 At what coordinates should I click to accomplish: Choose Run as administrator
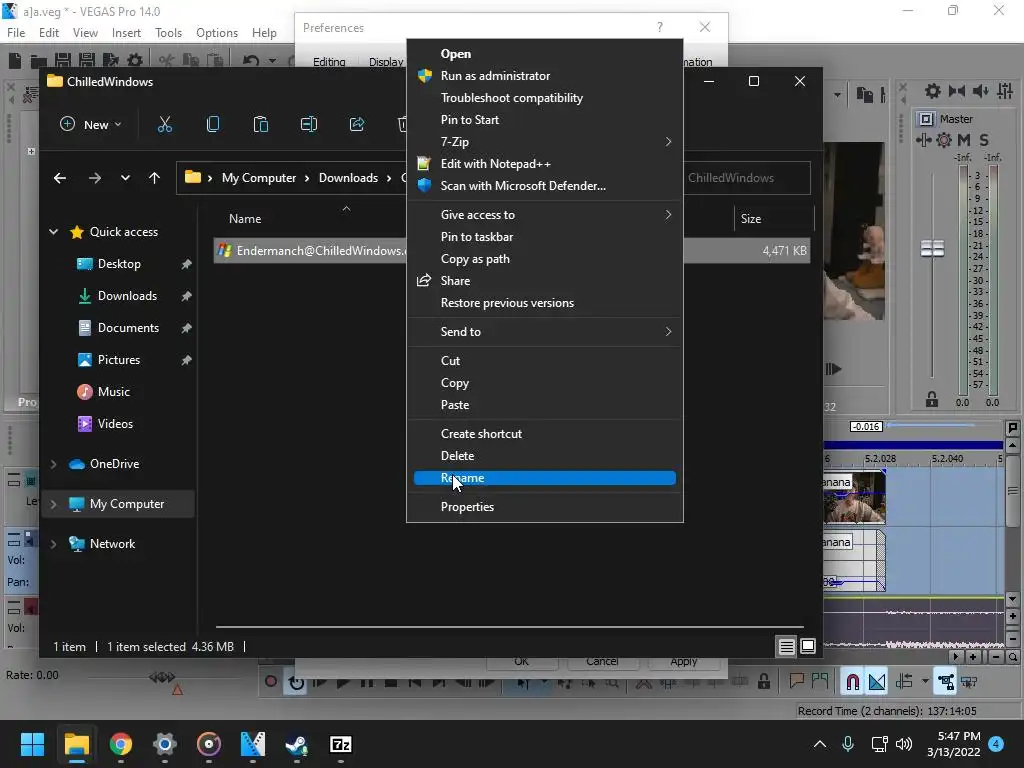[545, 76]
